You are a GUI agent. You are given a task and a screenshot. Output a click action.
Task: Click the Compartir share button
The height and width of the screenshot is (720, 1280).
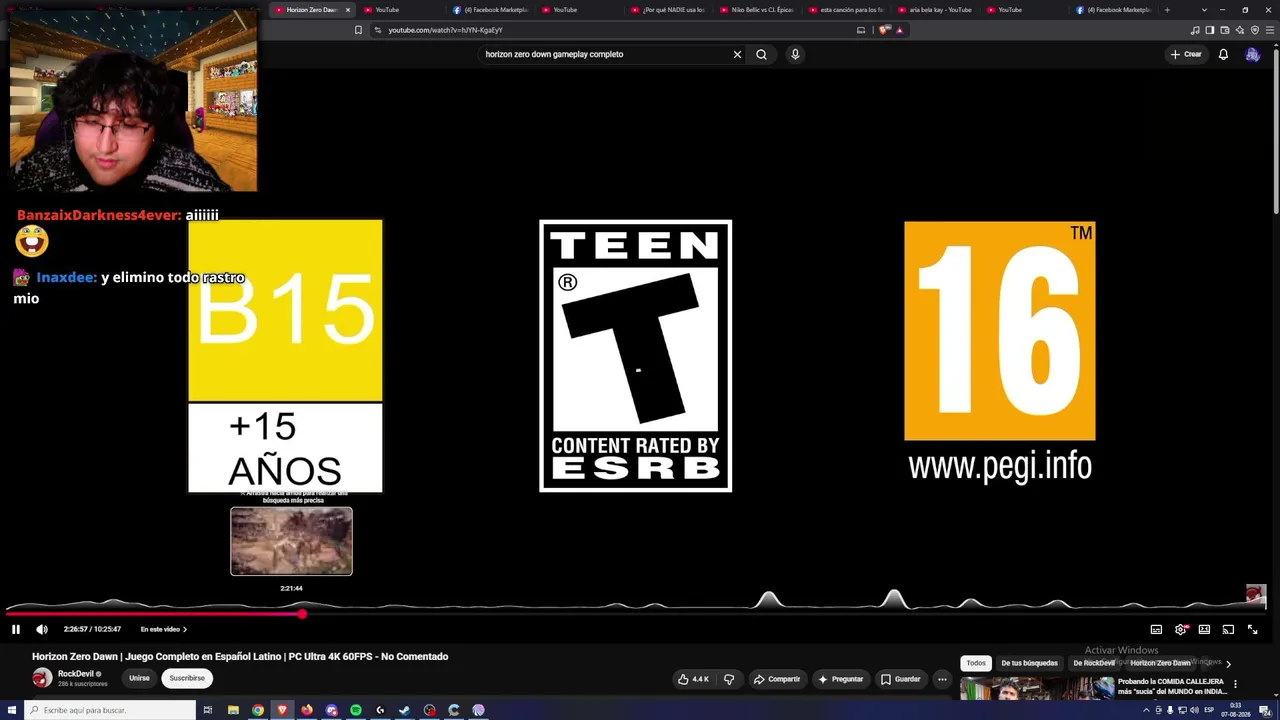[777, 679]
